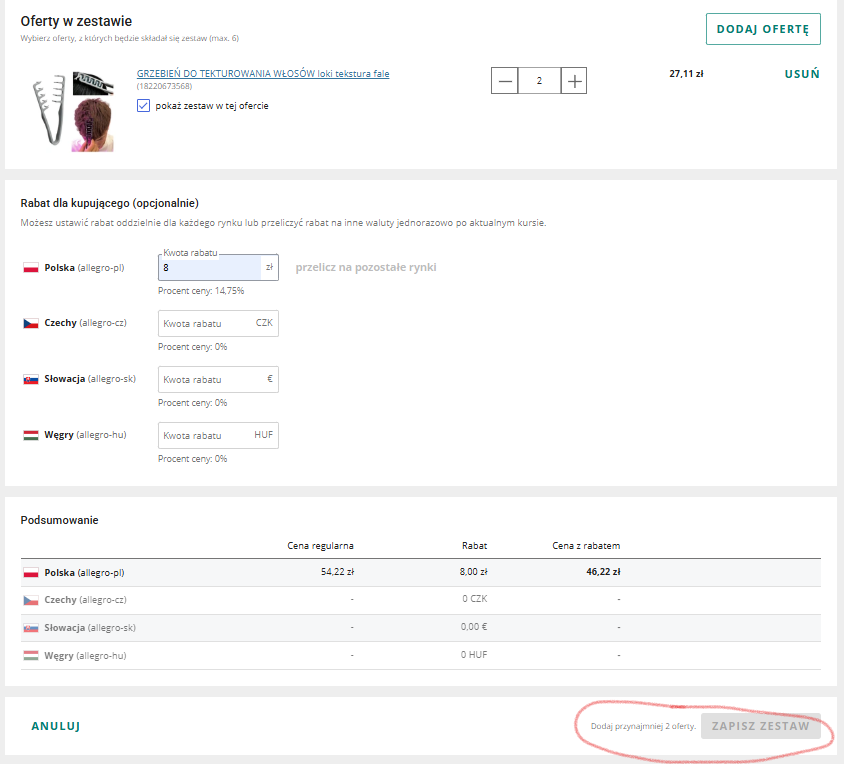Image resolution: width=844 pixels, height=765 pixels.
Task: Click the Poland flag in the summary table
Action: tap(30, 573)
